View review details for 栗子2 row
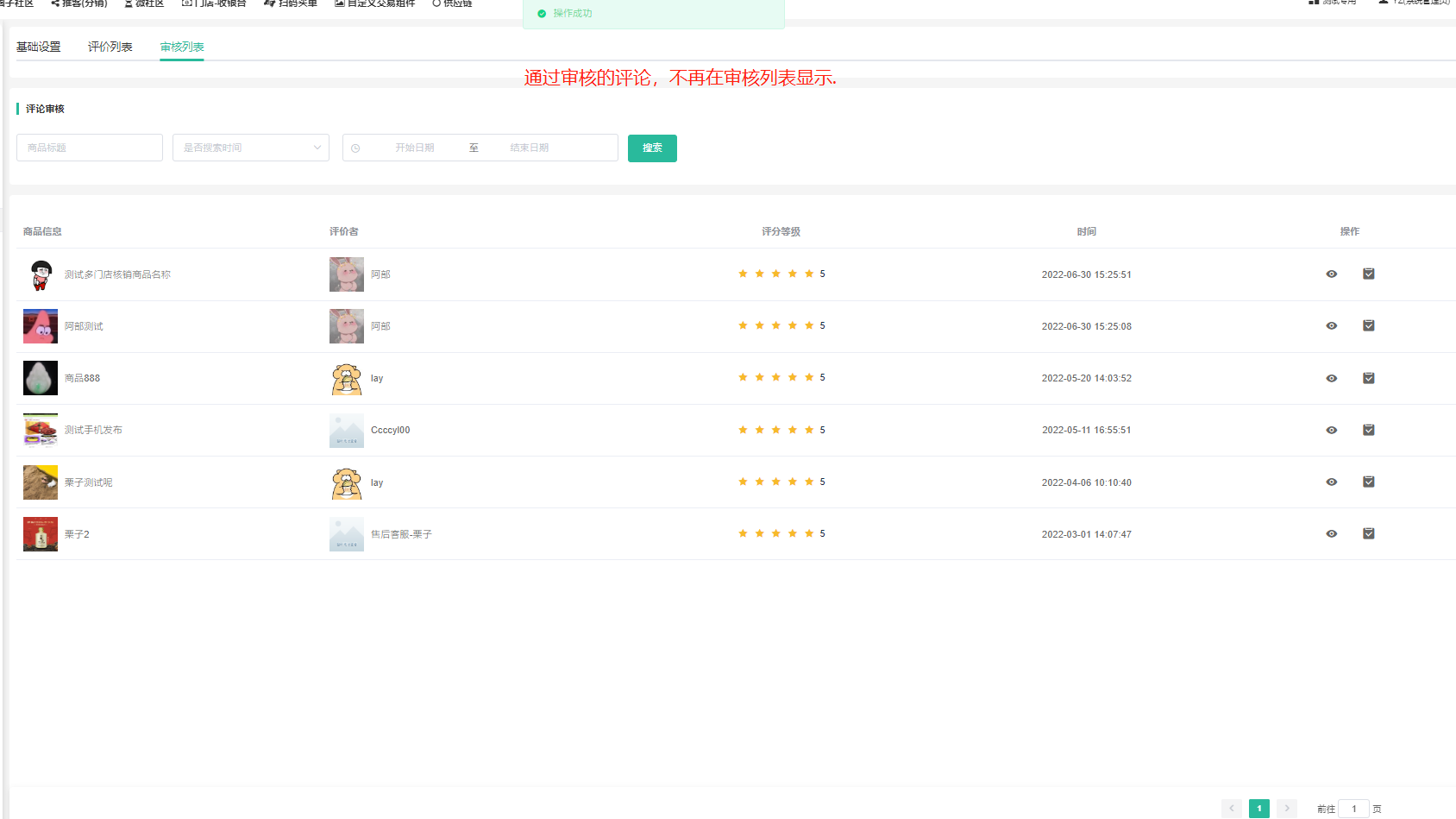 1331,534
